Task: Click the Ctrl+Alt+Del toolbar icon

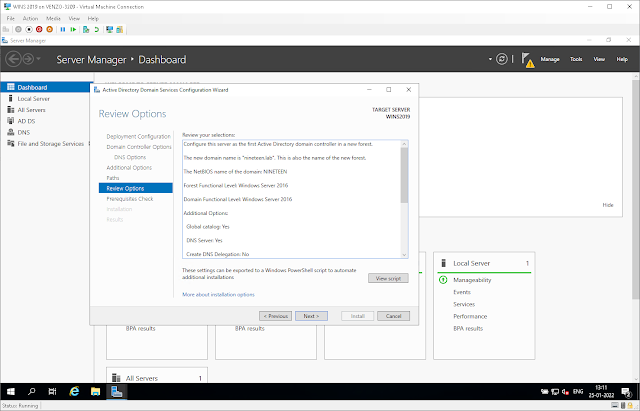Action: pos(6,29)
